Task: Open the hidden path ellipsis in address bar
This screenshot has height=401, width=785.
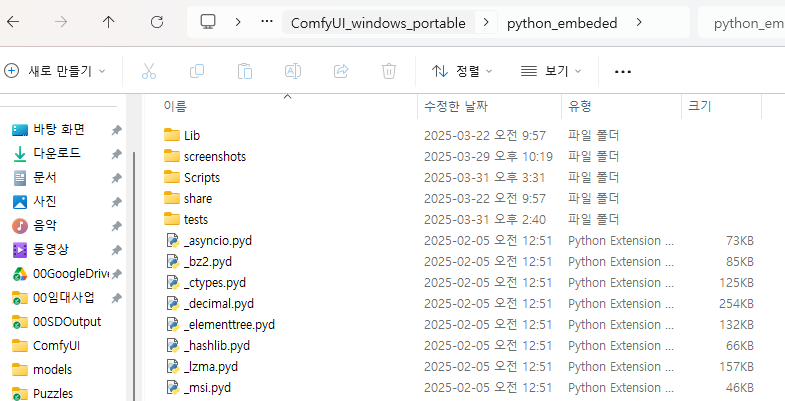Action: 267,22
